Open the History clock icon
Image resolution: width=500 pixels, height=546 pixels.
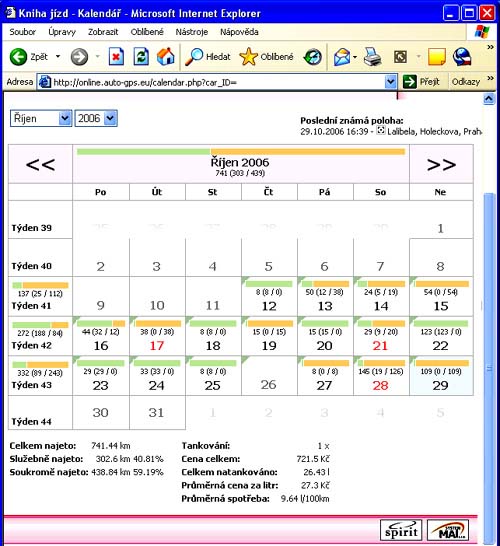pyautogui.click(x=312, y=57)
